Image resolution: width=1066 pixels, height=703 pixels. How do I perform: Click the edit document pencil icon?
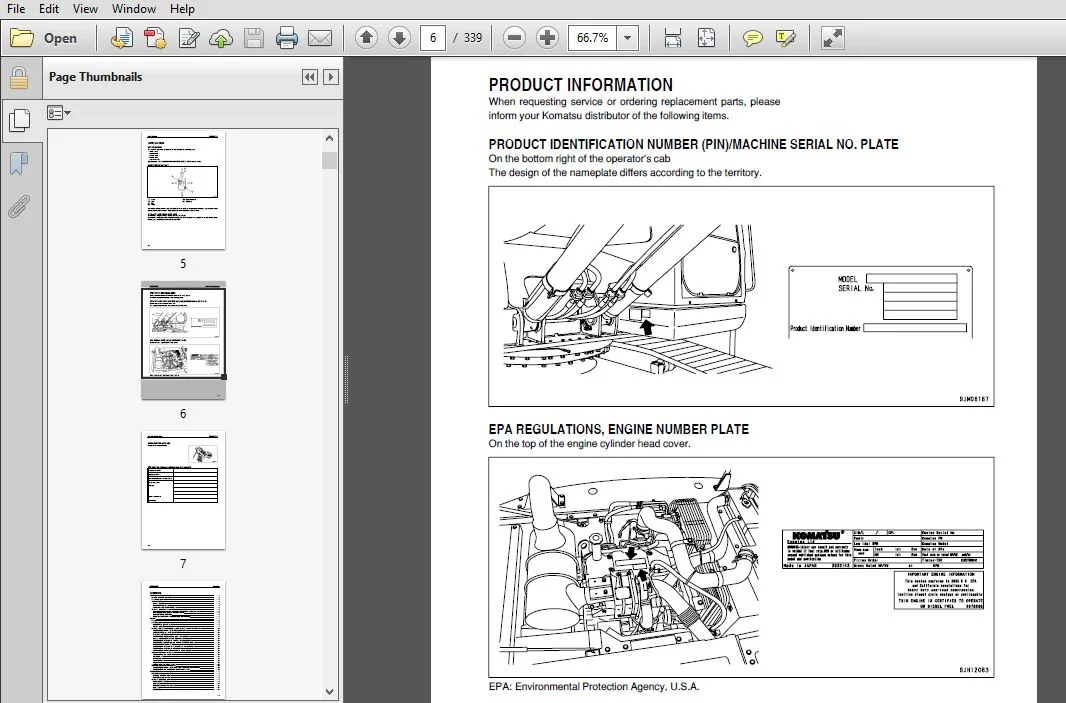click(188, 38)
